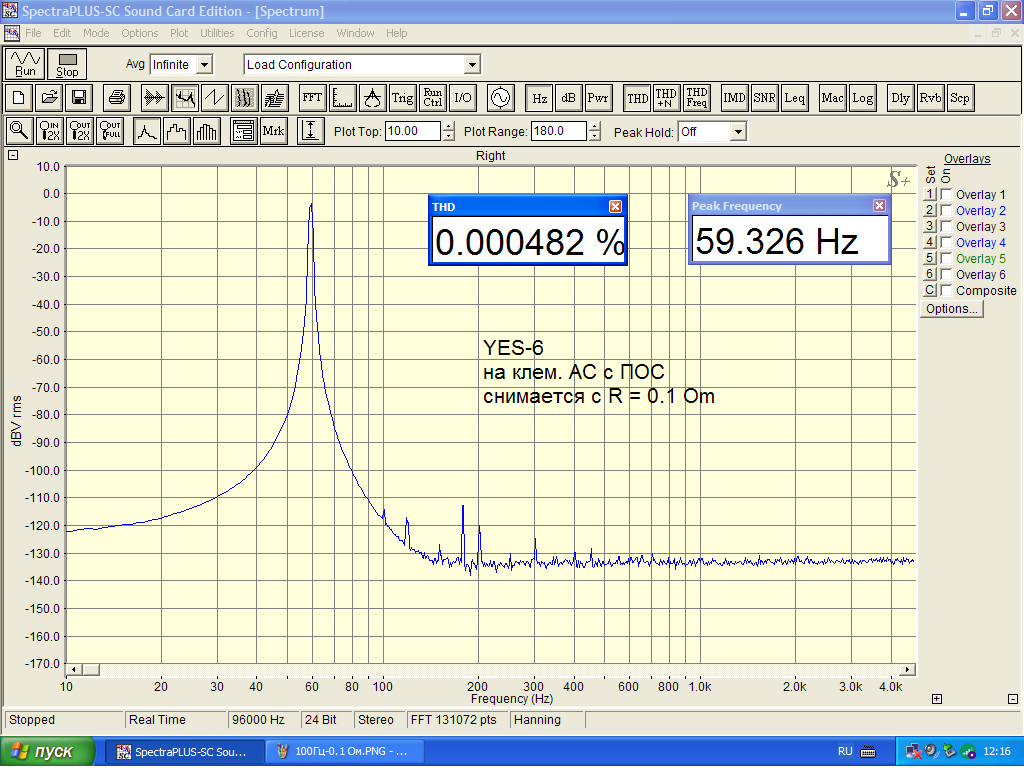The width and height of the screenshot is (1024, 768).
Task: Check the Composite overlay box
Action: [946, 291]
